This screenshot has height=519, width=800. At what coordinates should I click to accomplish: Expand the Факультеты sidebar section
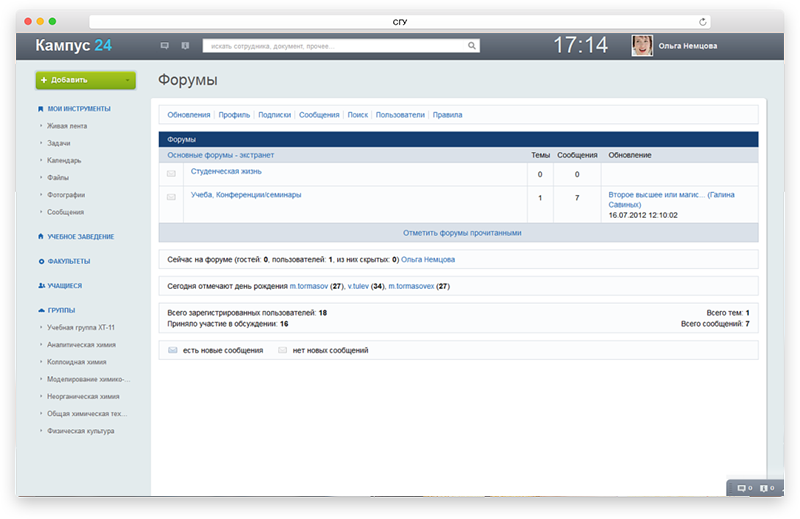(x=41, y=261)
